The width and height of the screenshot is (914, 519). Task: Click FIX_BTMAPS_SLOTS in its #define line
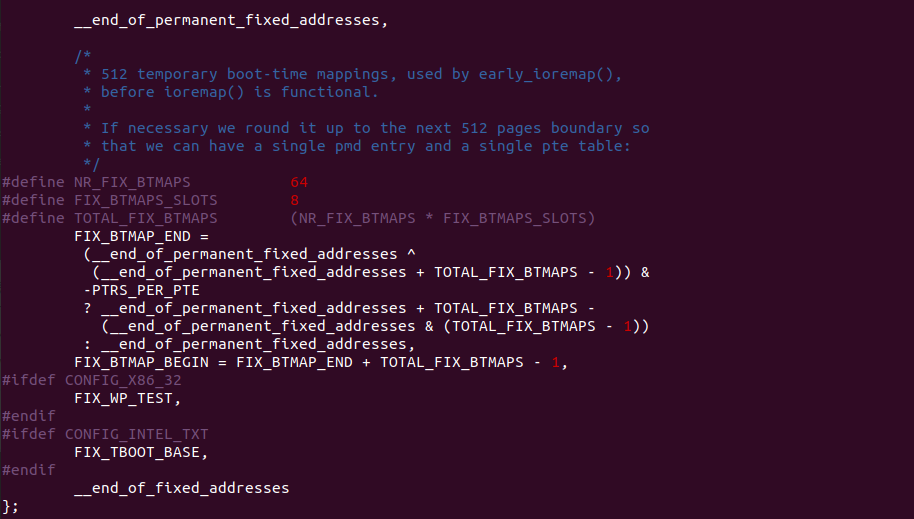pyautogui.click(x=145, y=200)
